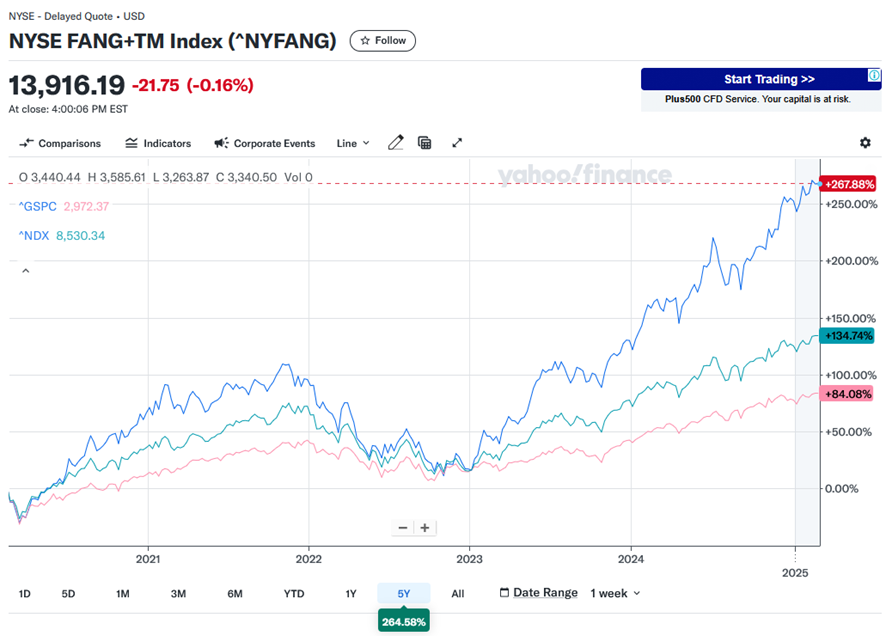Image resolution: width=886 pixels, height=636 pixels.
Task: Click the Vol 0 volume reading
Action: (298, 177)
